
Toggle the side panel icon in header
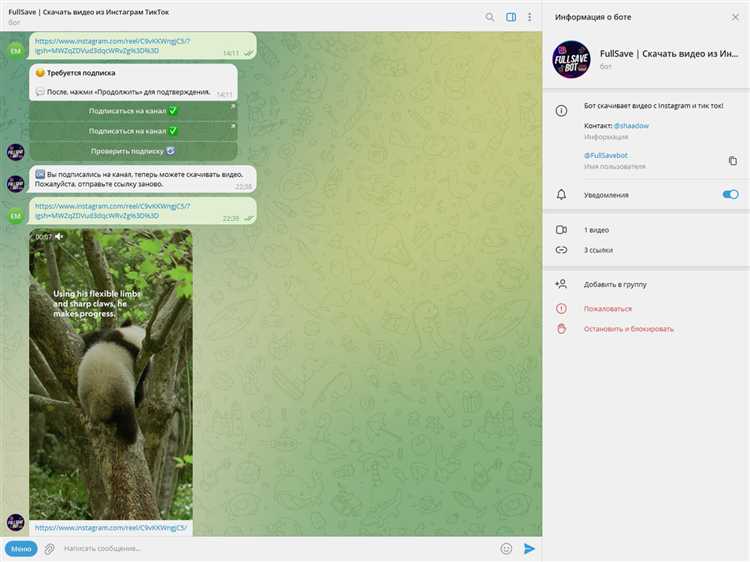[511, 17]
